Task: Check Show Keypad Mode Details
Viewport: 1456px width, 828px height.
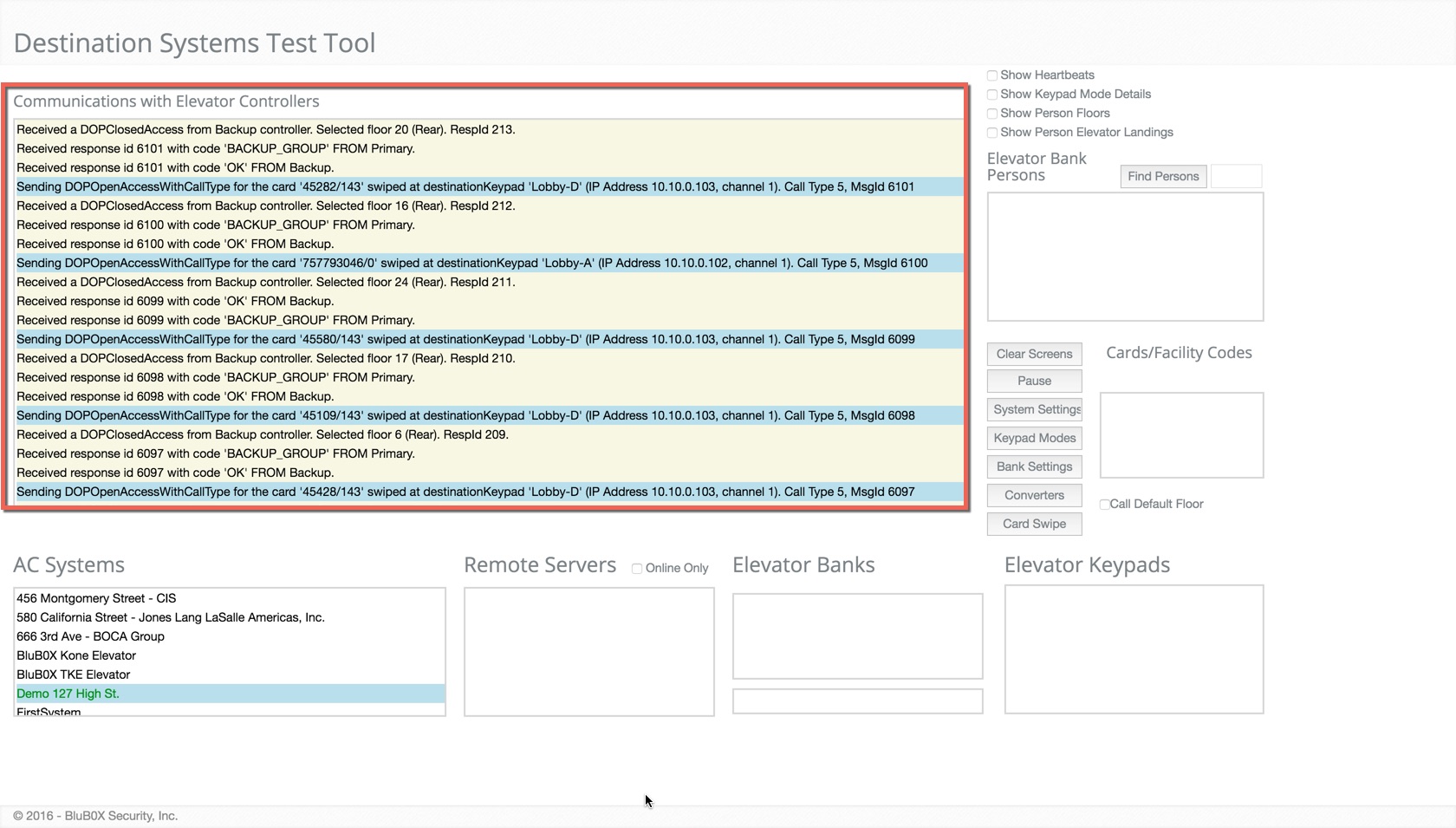Action: (991, 95)
